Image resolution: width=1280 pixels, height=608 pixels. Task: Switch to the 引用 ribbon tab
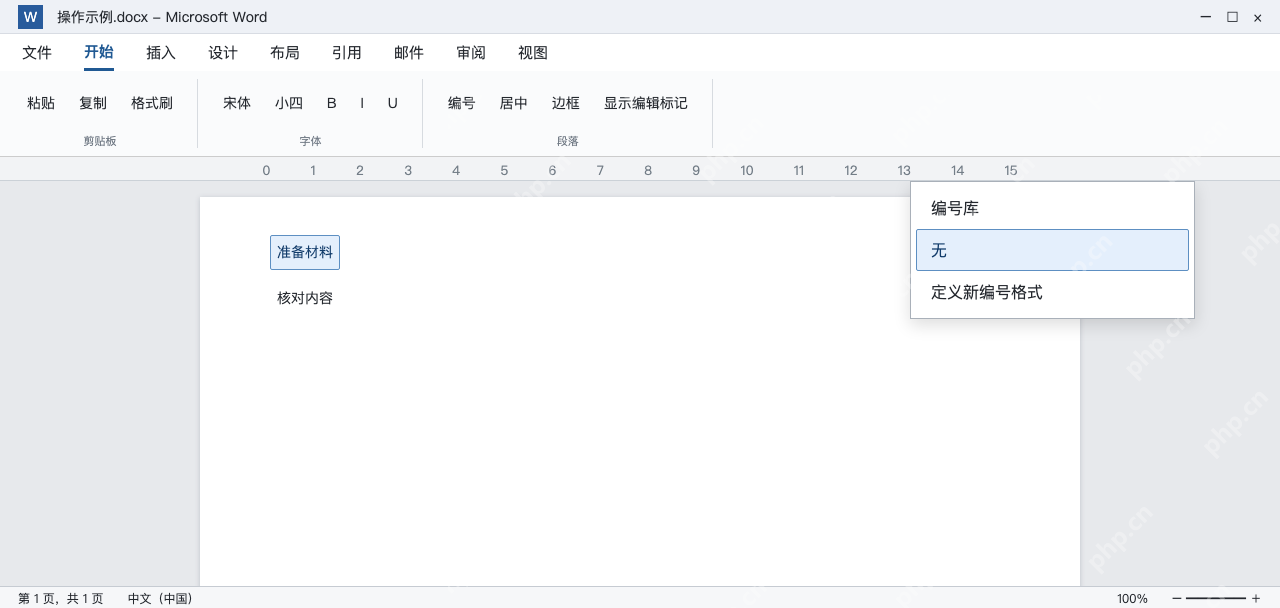click(347, 53)
